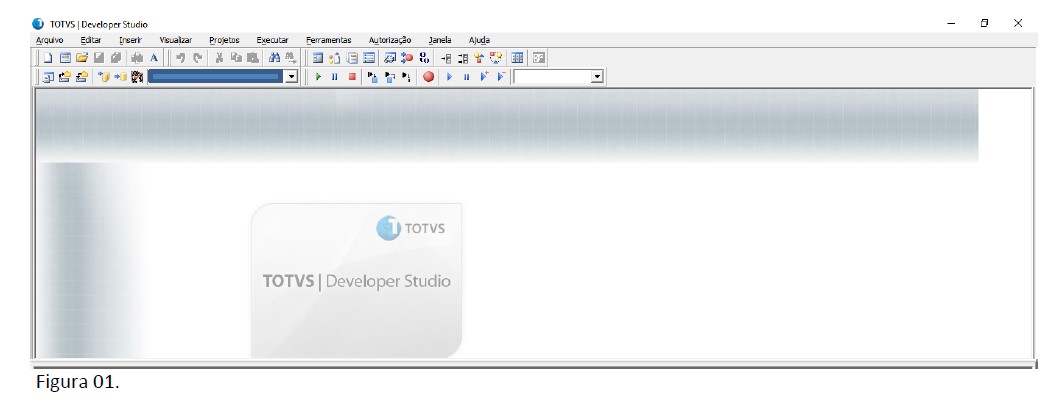Viewport: 1057px width, 403px height.
Task: Click the Redo arrow icon
Action: pos(198,58)
